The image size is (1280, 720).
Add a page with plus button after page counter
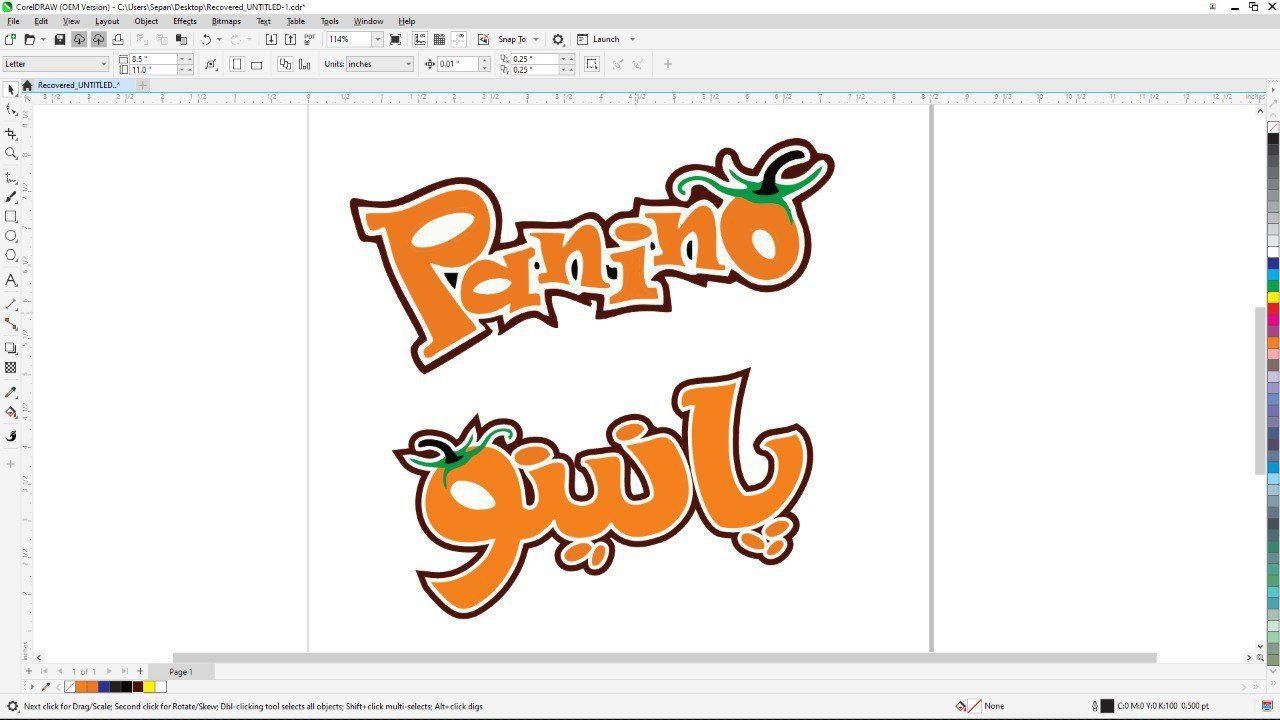click(x=139, y=671)
